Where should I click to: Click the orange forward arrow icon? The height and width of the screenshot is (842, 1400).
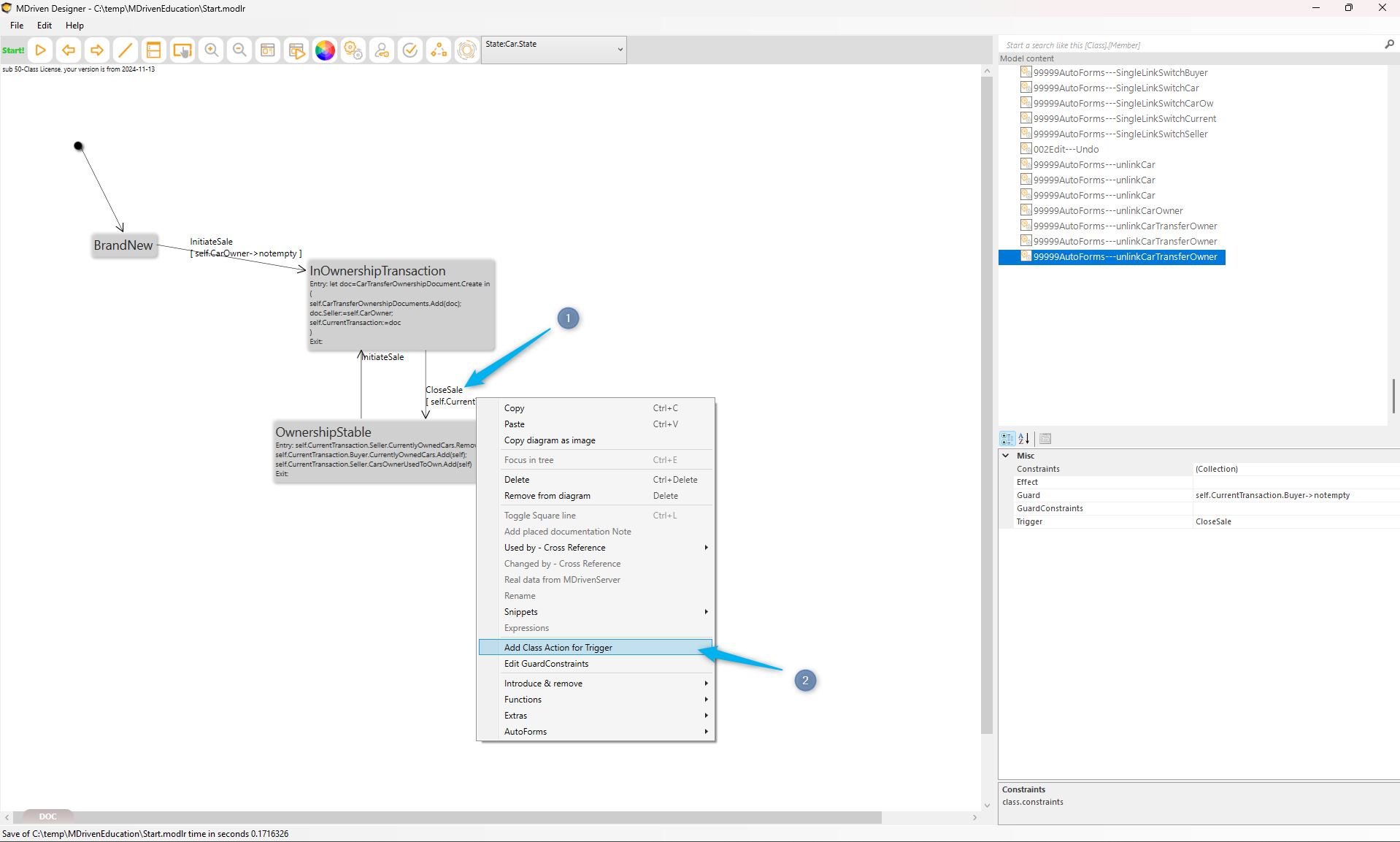[96, 50]
